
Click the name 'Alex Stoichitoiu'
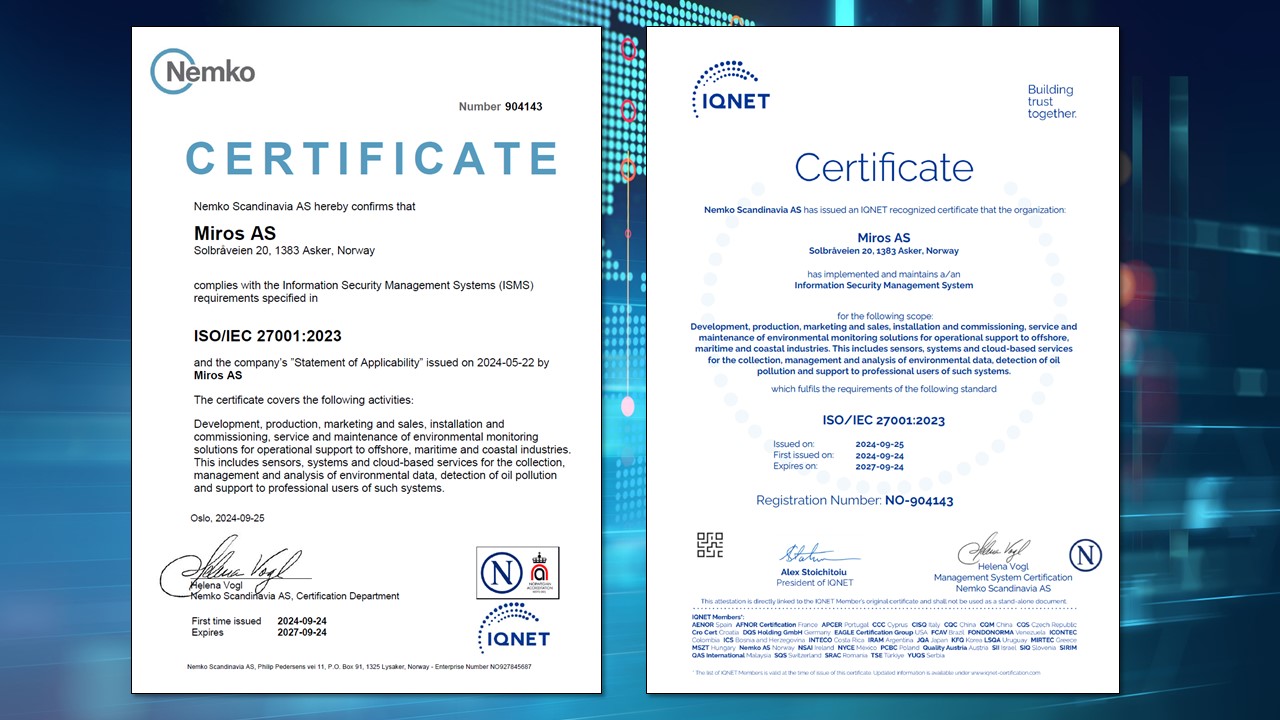(814, 572)
